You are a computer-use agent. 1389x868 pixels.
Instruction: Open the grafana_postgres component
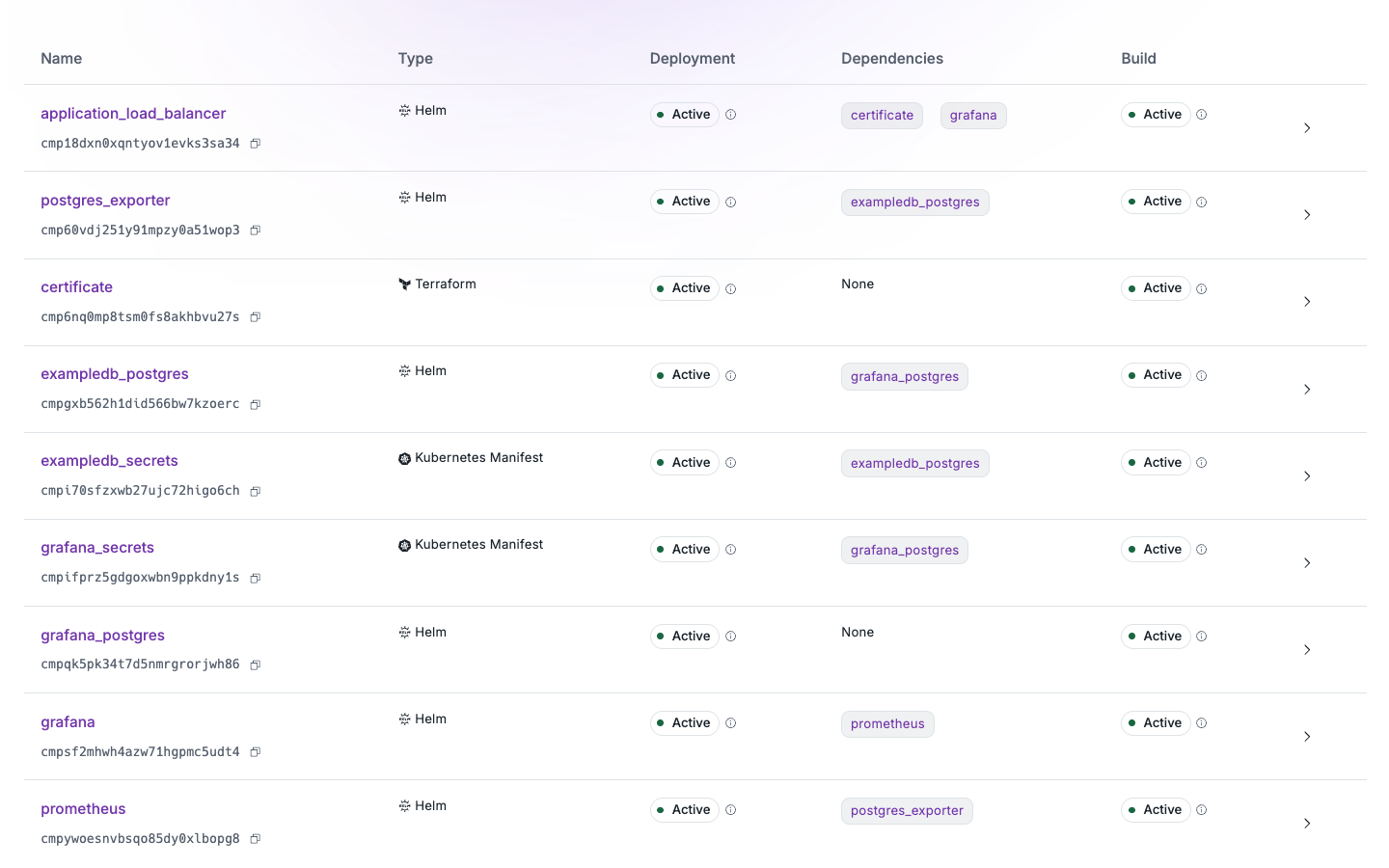coord(102,635)
